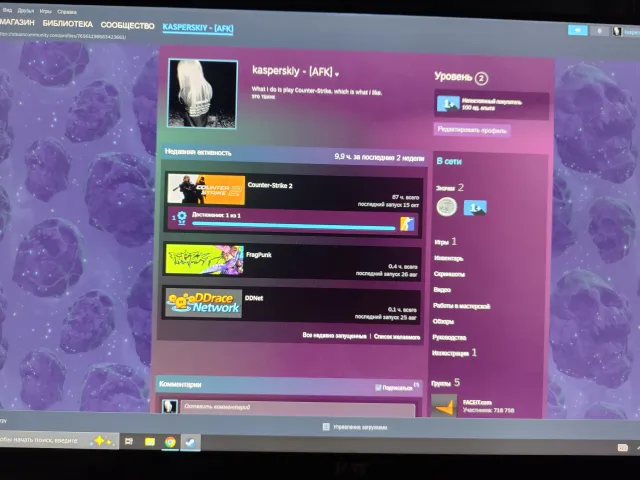The image size is (640, 480).
Task: Select the KASPERSKIY - [AFK] tab
Action: click(198, 28)
